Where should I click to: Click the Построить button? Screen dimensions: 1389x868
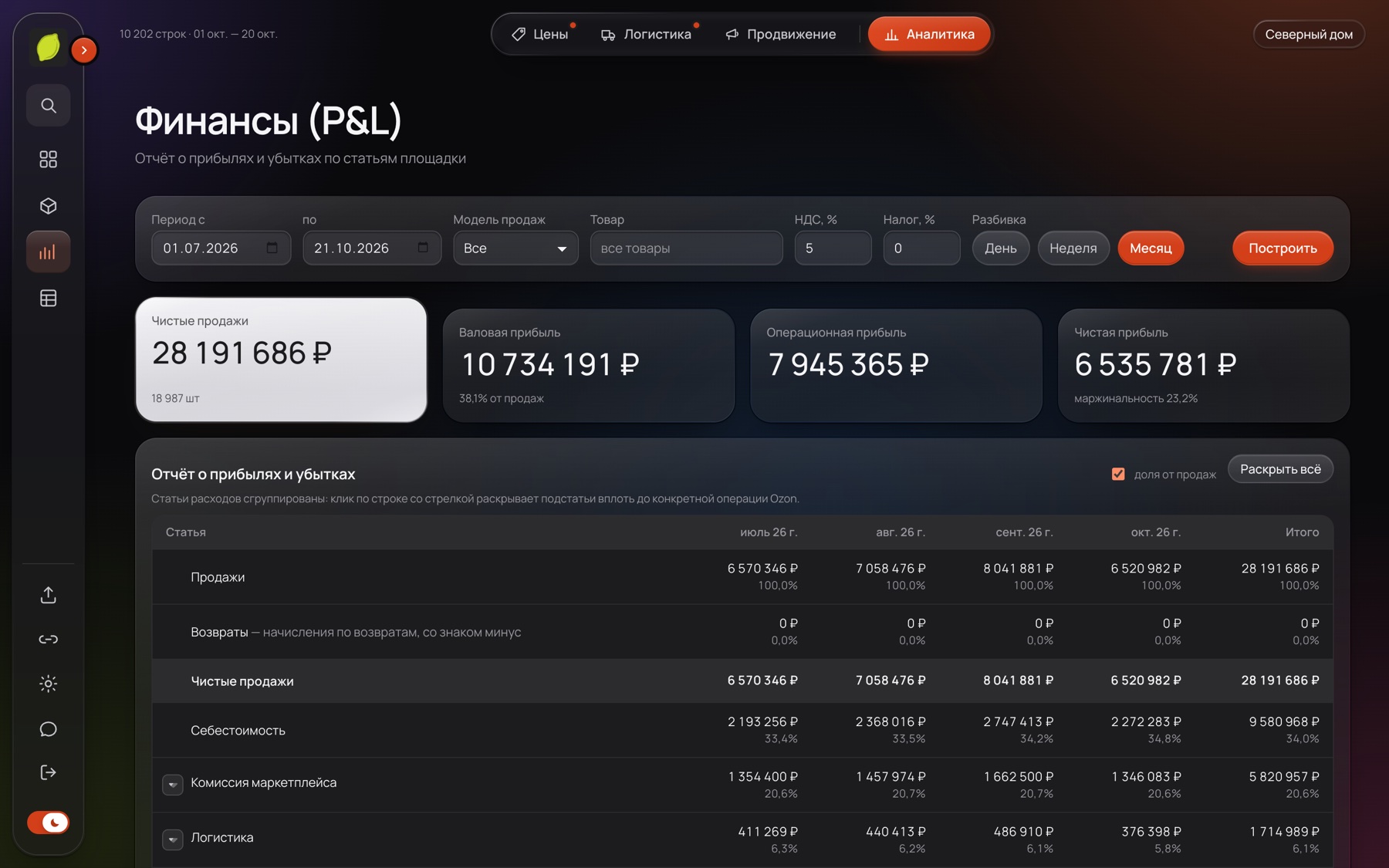tap(1283, 248)
